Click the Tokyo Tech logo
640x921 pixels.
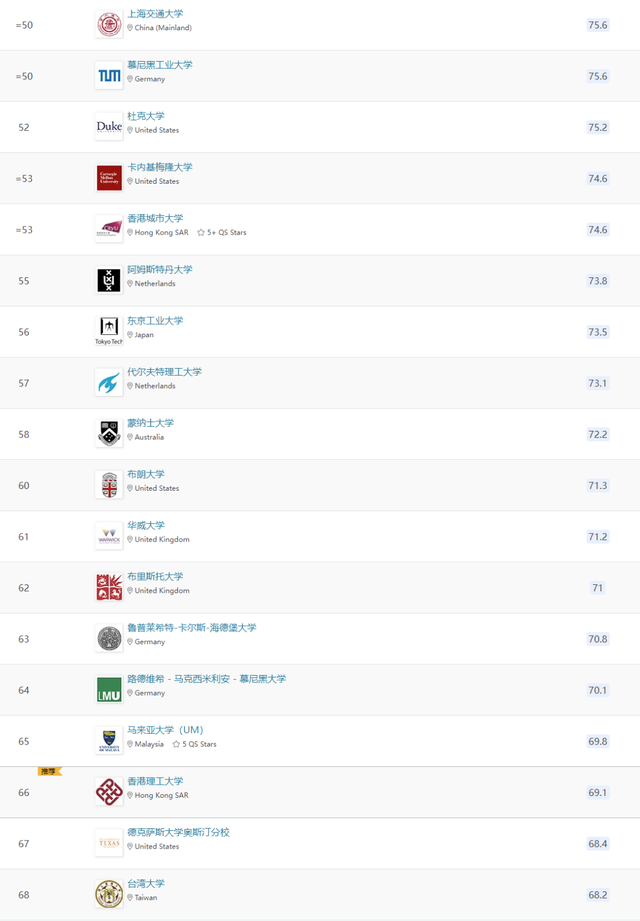[x=108, y=330]
